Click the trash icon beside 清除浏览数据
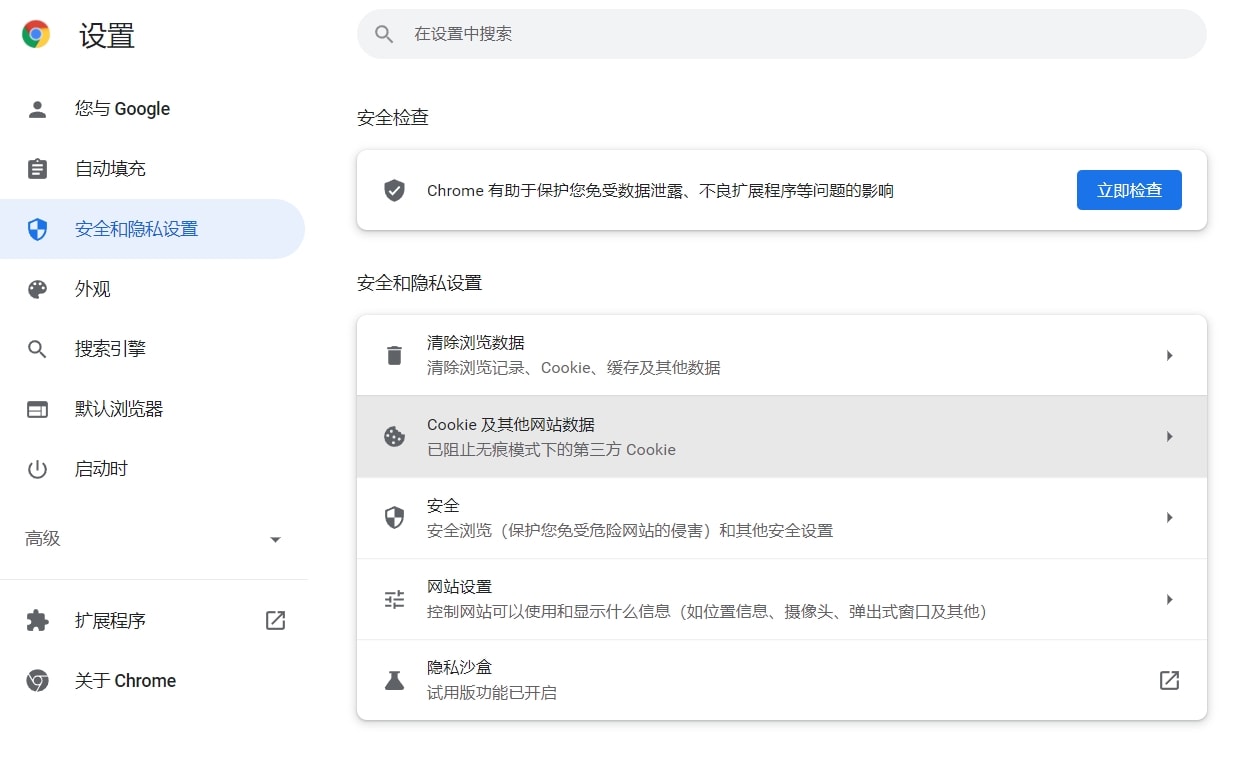Viewport: 1259px width, 772px height. click(394, 354)
